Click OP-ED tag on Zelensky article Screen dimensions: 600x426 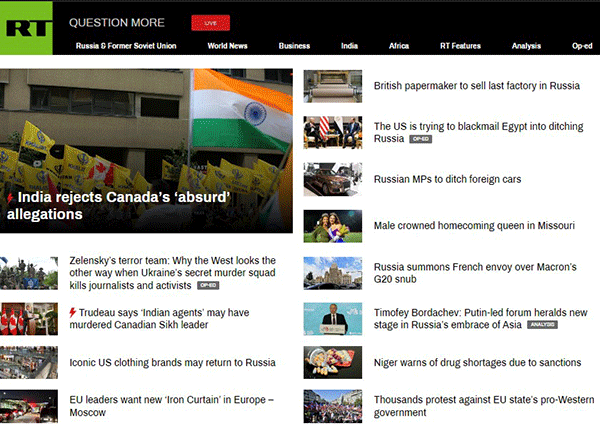(208, 286)
